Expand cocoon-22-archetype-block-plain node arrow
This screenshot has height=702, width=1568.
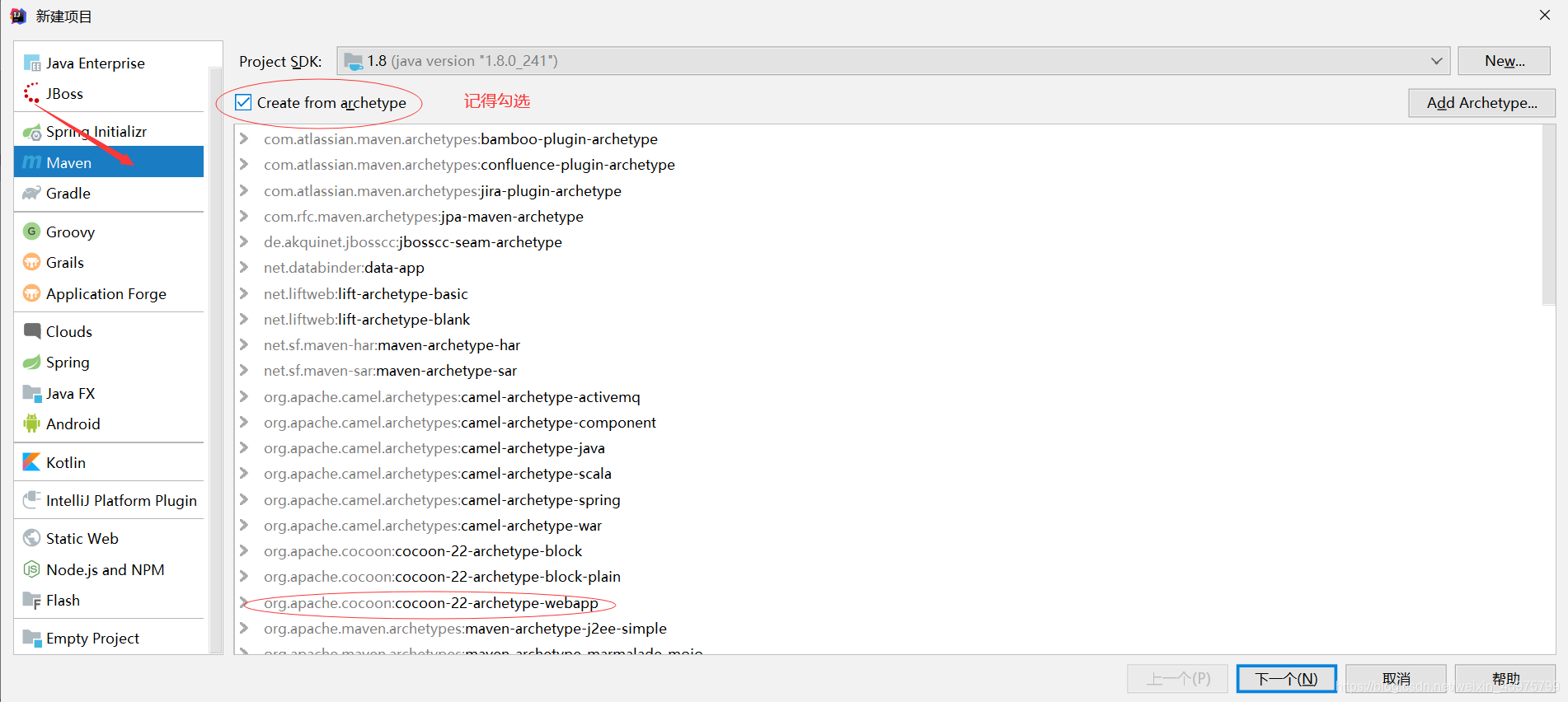[244, 576]
